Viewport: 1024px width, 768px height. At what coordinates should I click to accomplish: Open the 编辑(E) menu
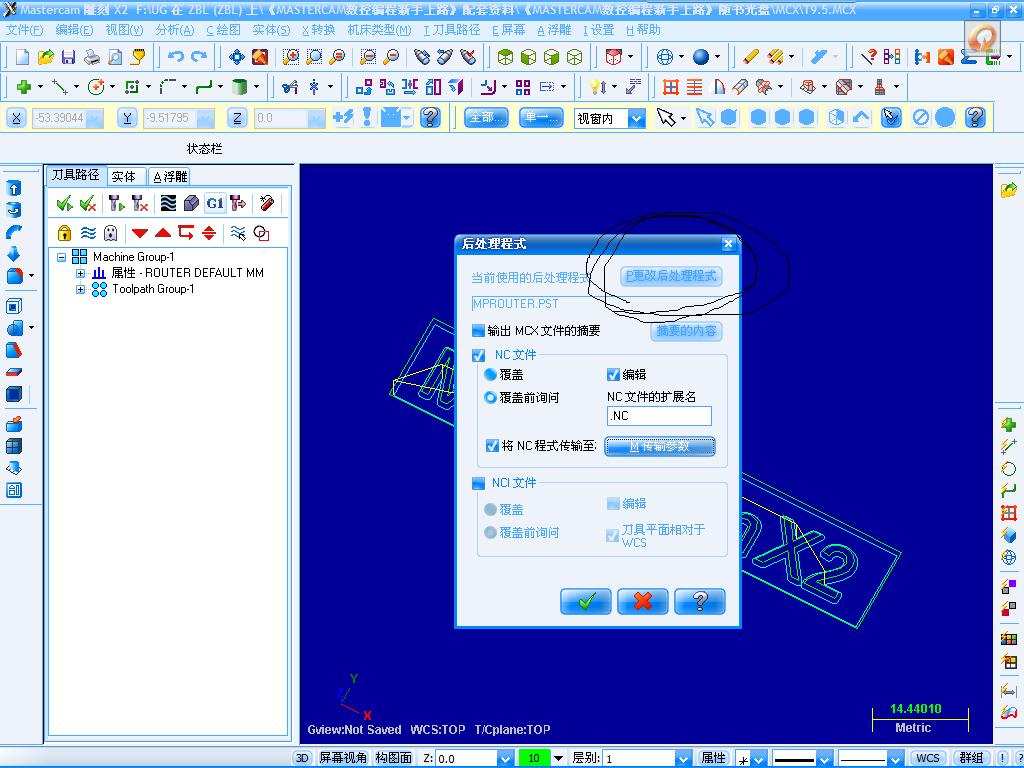click(74, 30)
